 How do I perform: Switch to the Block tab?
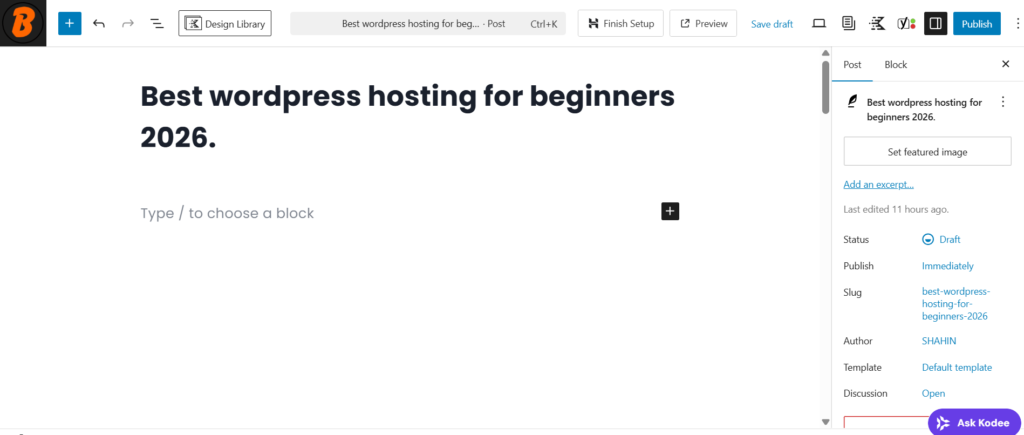[x=895, y=64]
